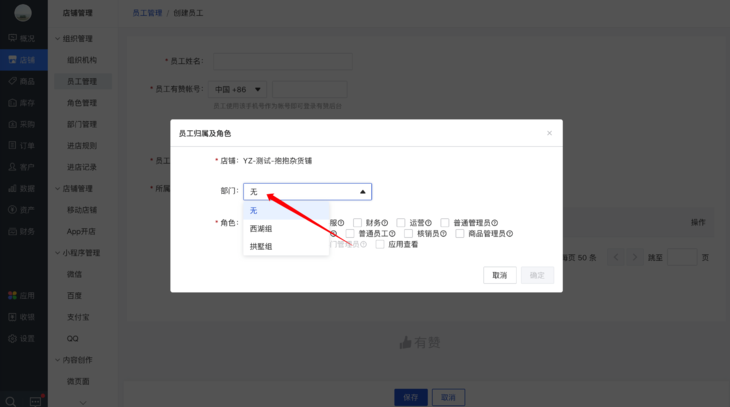Check the 应用查看 role checkbox

click(x=380, y=244)
